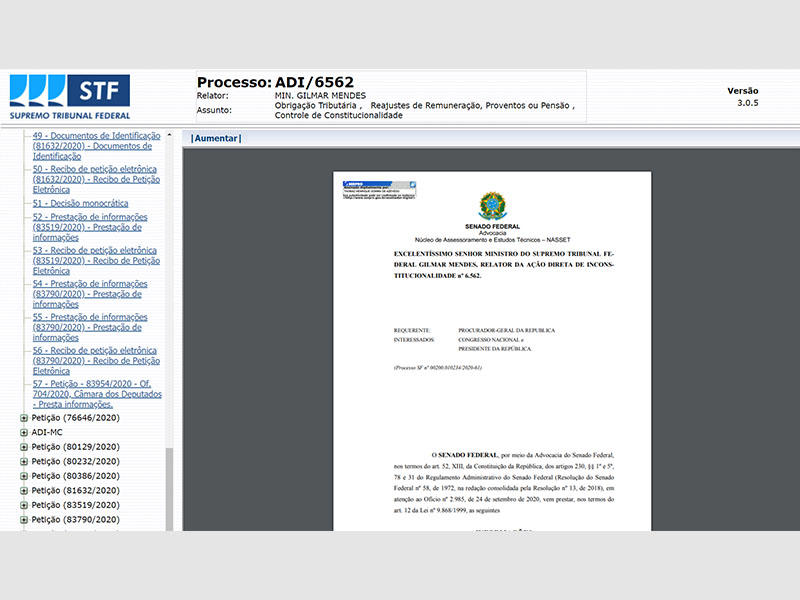Expand the Petição (76646/2020) tree node
Image resolution: width=800 pixels, height=600 pixels.
pos(23,418)
